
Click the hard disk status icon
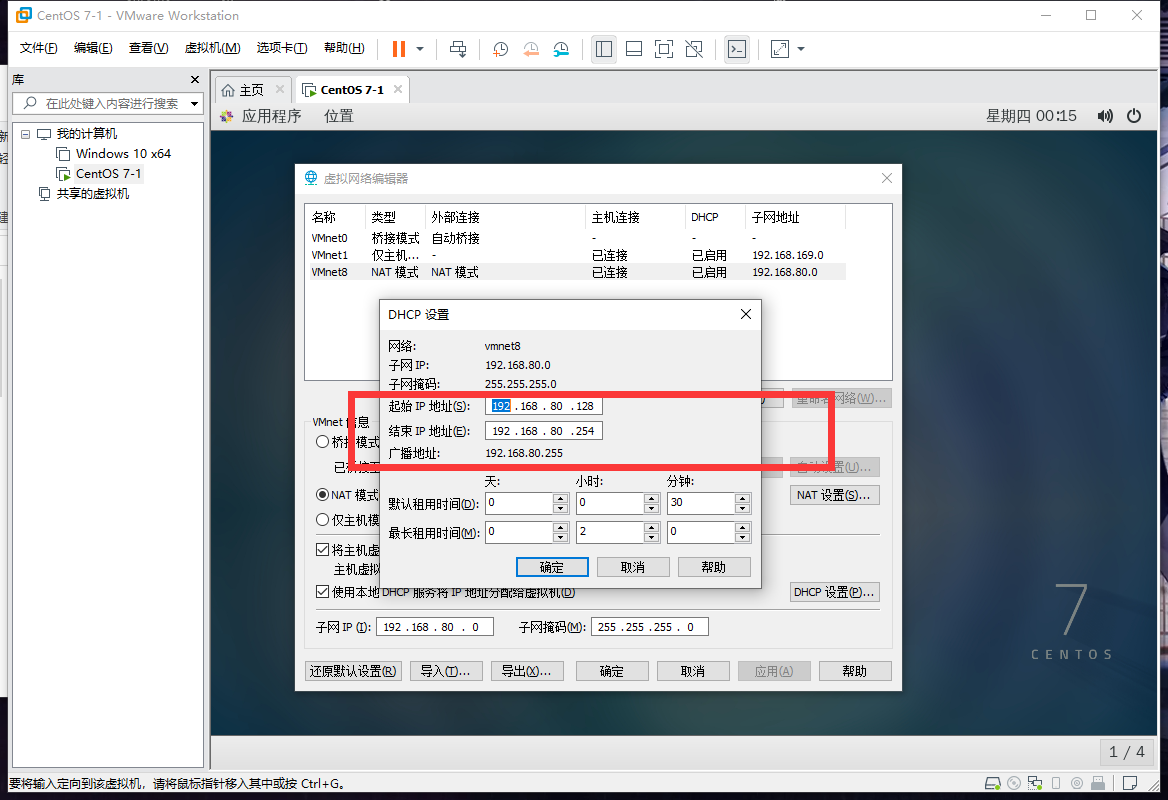click(x=993, y=783)
